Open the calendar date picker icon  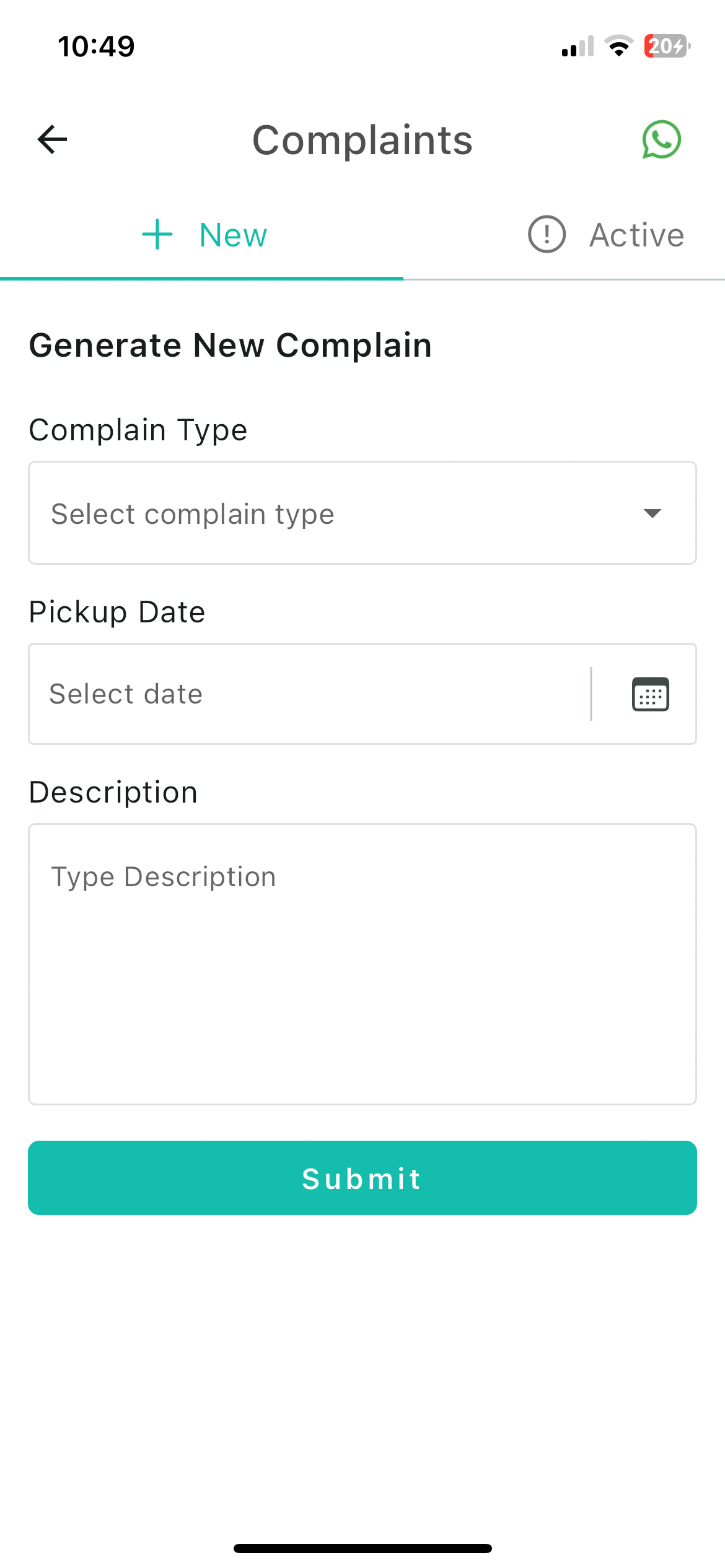click(650, 694)
